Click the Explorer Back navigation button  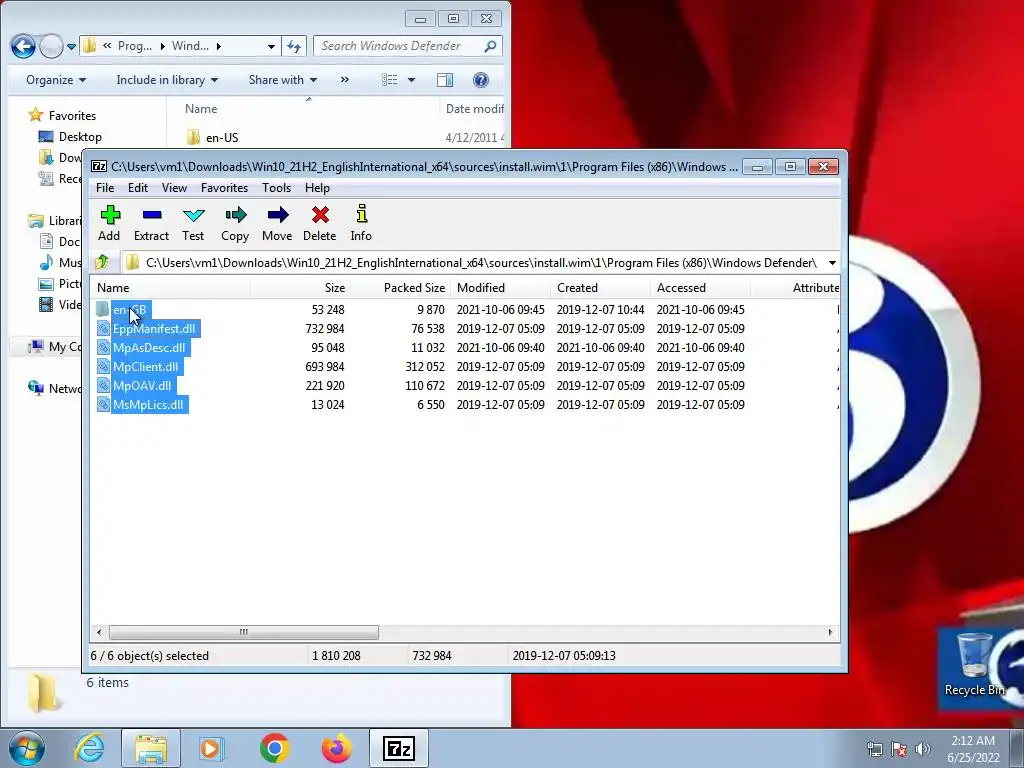click(24, 46)
